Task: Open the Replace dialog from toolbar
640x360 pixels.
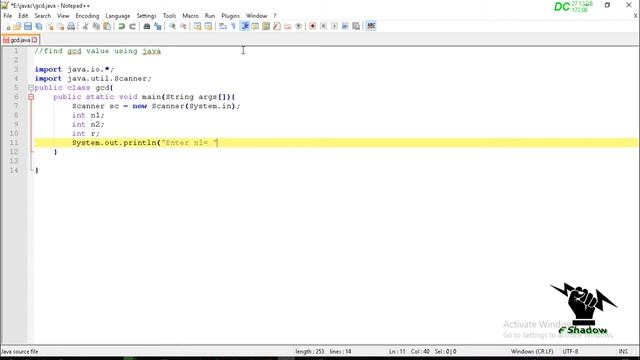Action: click(x=158, y=27)
